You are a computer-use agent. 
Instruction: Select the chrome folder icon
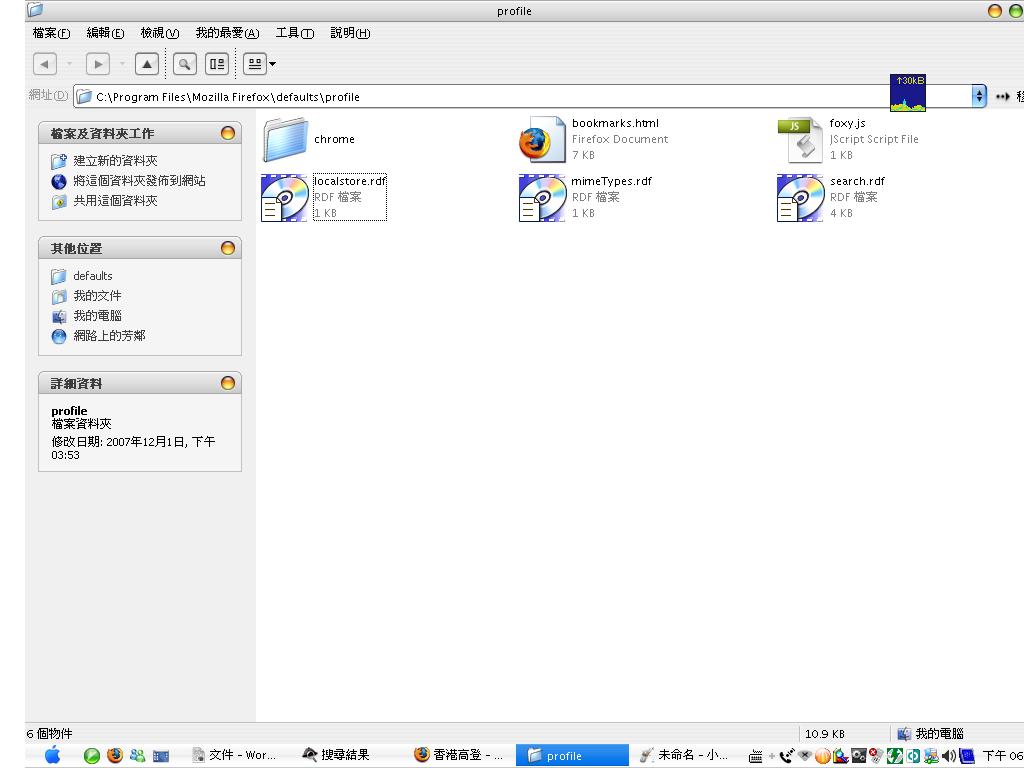(286, 140)
